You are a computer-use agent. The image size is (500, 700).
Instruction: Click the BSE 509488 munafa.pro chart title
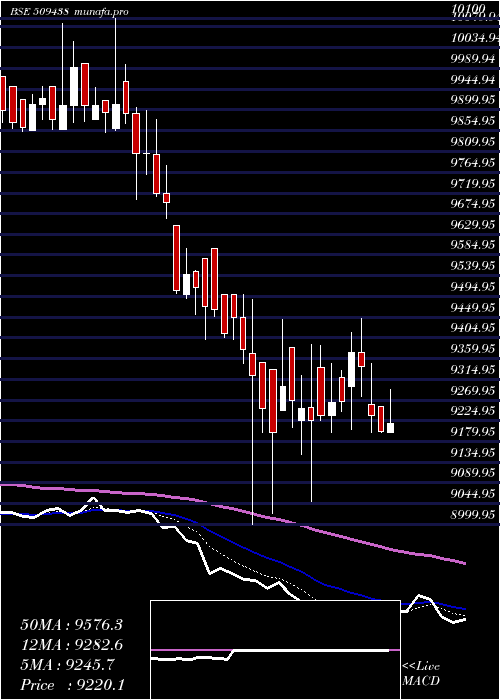[x=70, y=12]
